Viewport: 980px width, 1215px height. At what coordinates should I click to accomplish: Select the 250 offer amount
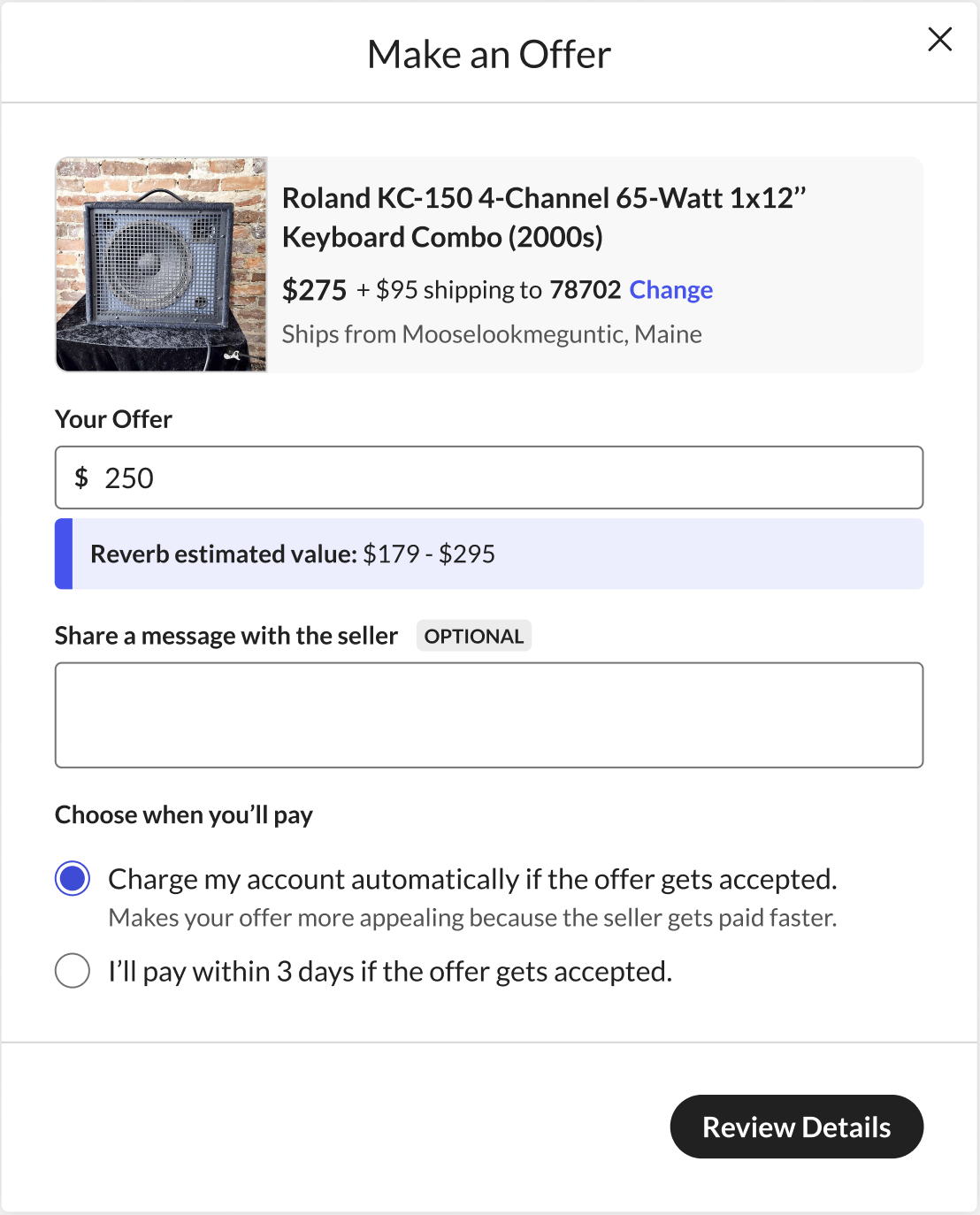point(131,478)
